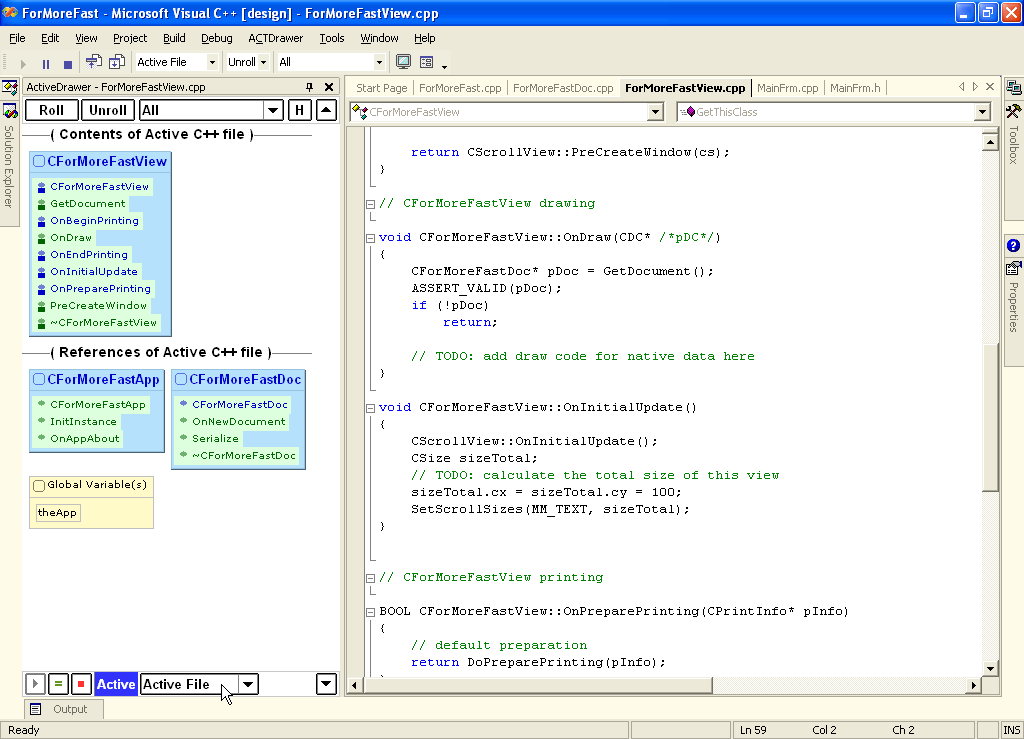
Task: Open the Output tab
Action: pyautogui.click(x=64, y=709)
